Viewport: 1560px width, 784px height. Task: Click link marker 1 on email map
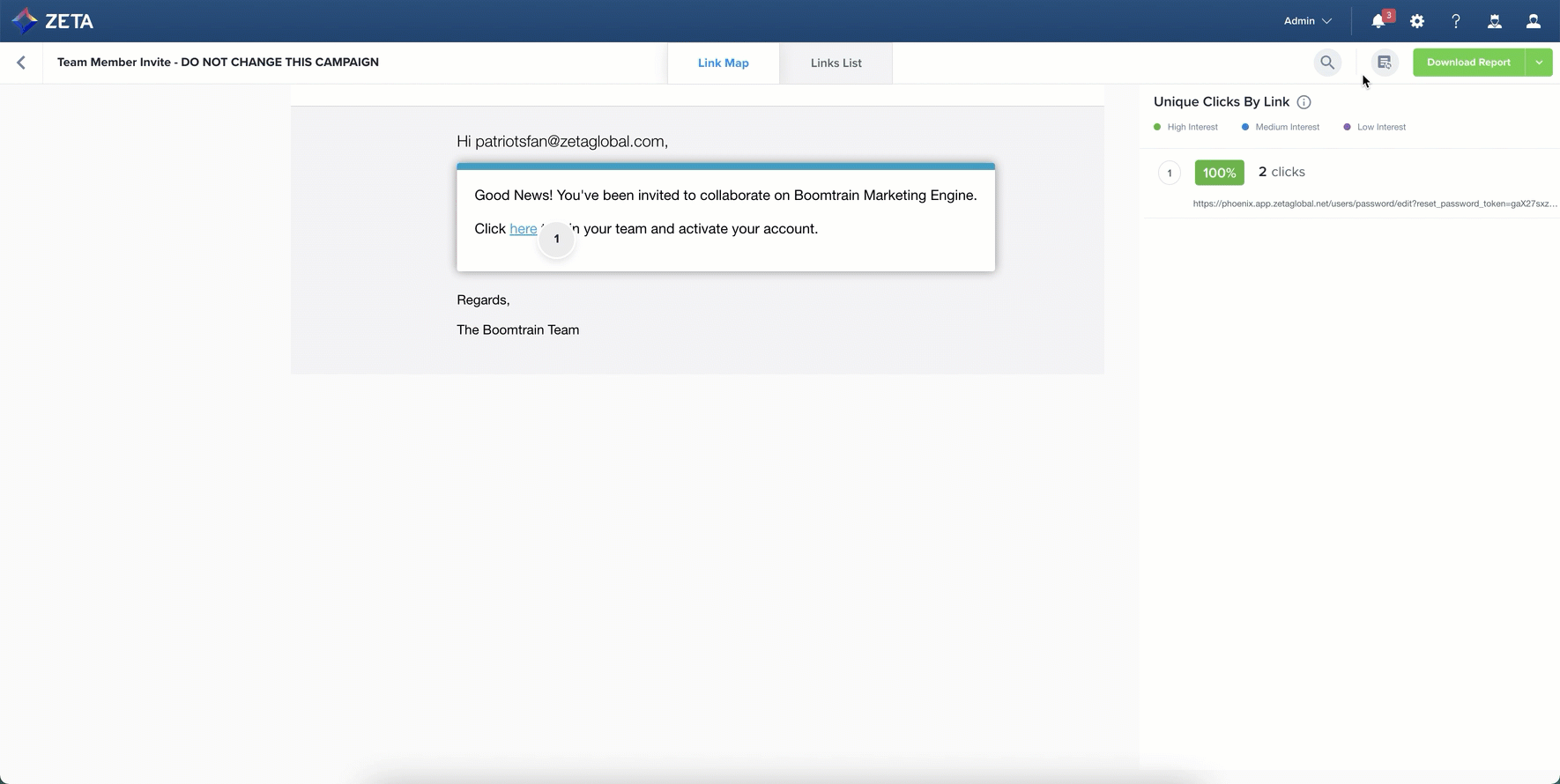point(556,239)
